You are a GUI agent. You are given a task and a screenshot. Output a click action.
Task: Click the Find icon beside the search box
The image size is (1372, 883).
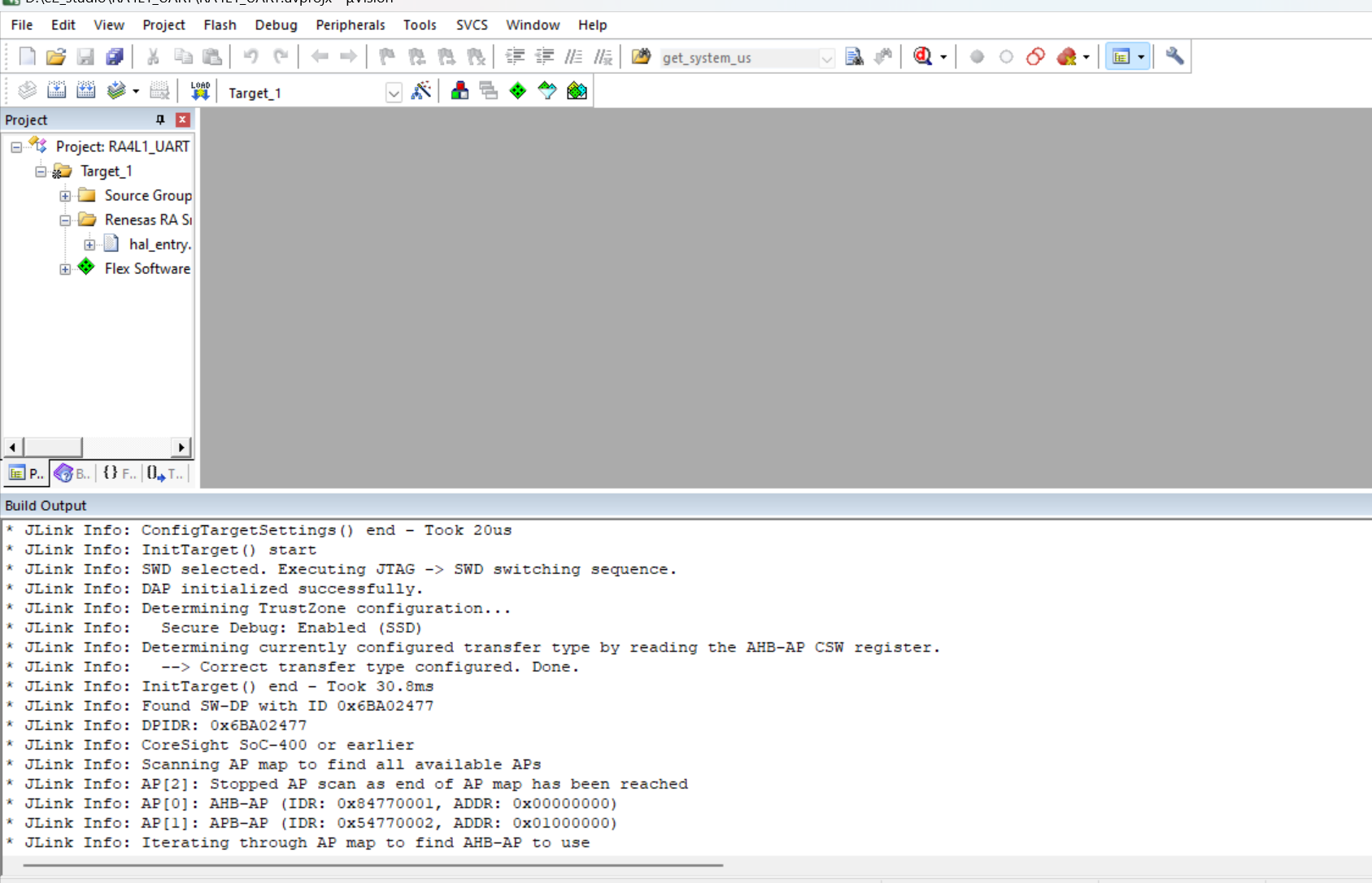[854, 57]
